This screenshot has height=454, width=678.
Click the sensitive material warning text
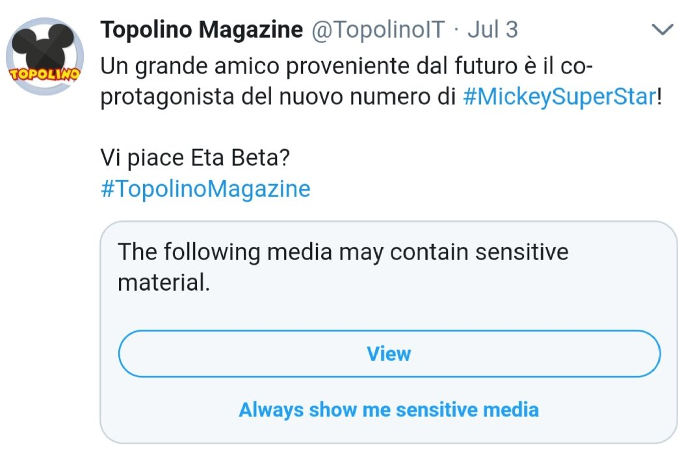pyautogui.click(x=343, y=267)
